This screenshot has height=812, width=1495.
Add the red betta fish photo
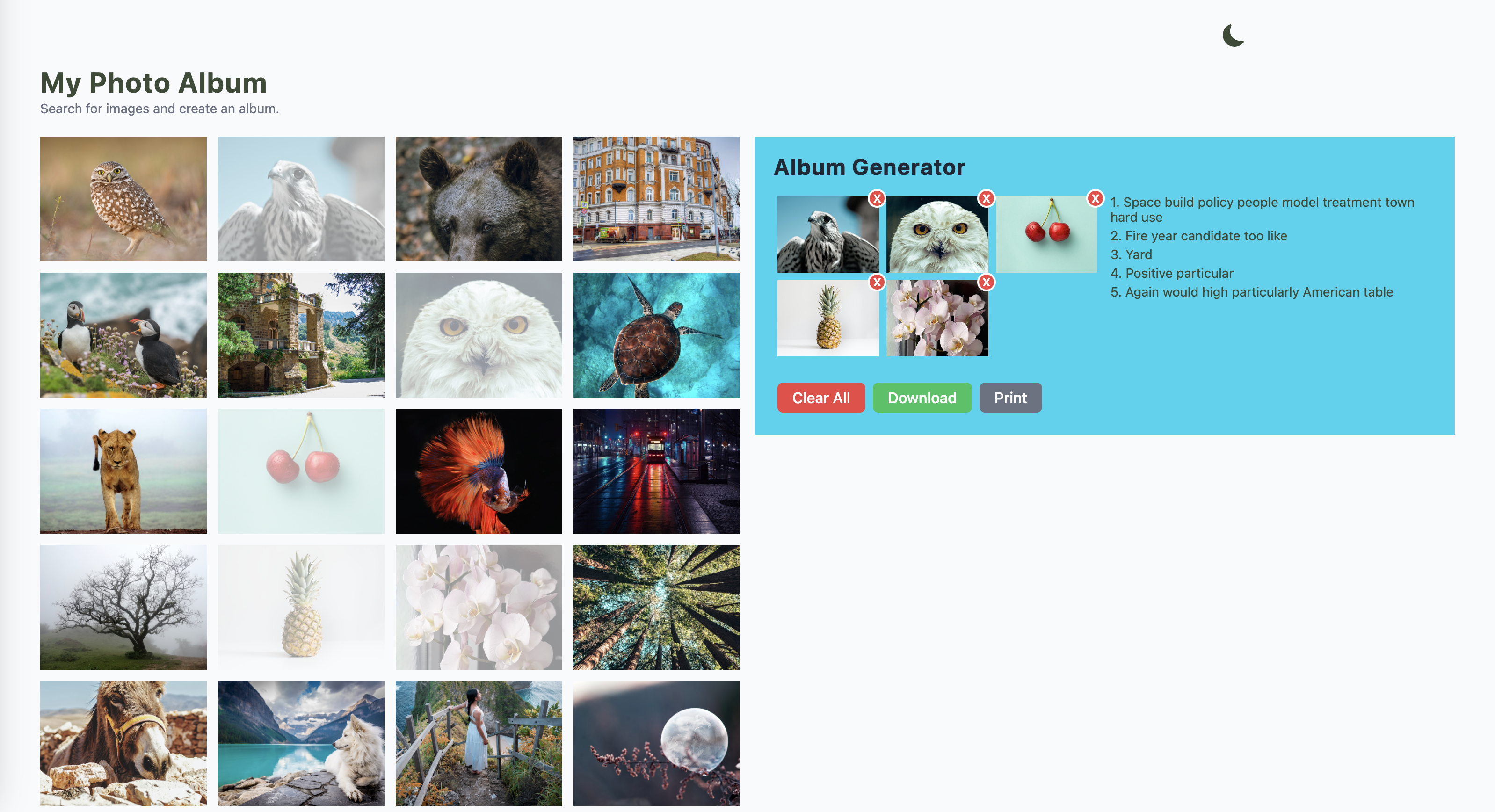tap(478, 471)
